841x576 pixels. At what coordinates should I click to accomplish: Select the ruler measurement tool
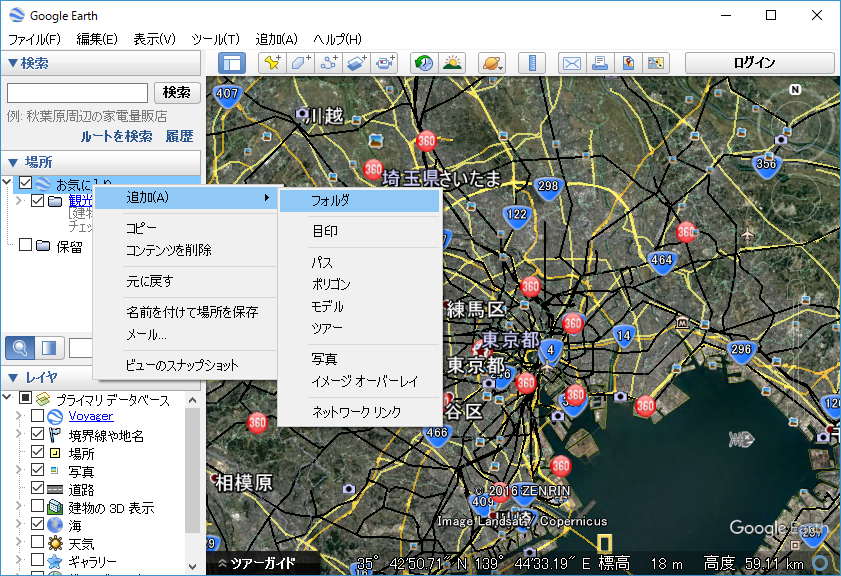click(x=532, y=63)
